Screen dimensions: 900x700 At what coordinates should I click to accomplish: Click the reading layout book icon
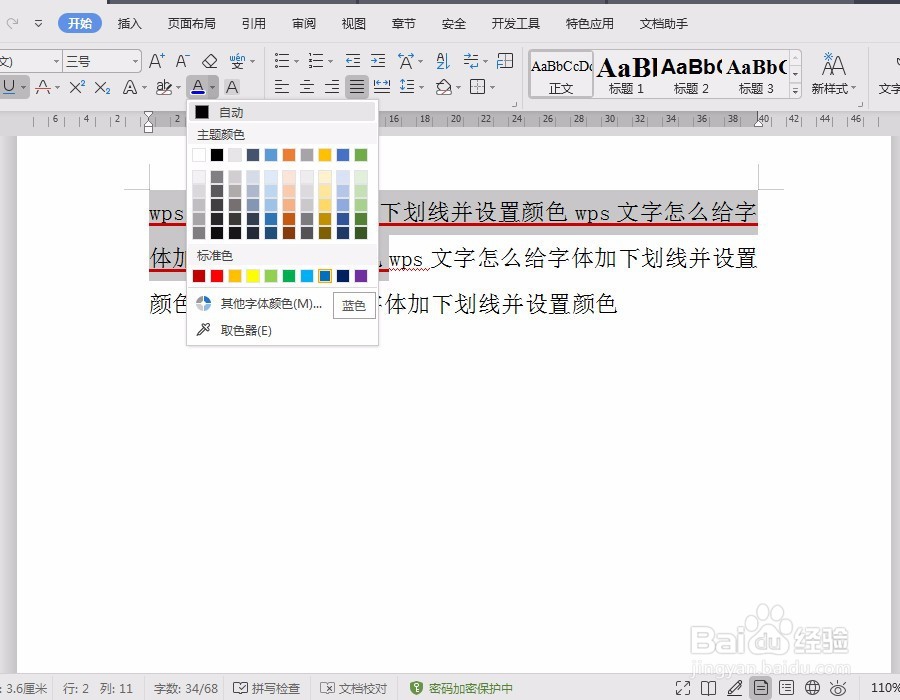708,687
